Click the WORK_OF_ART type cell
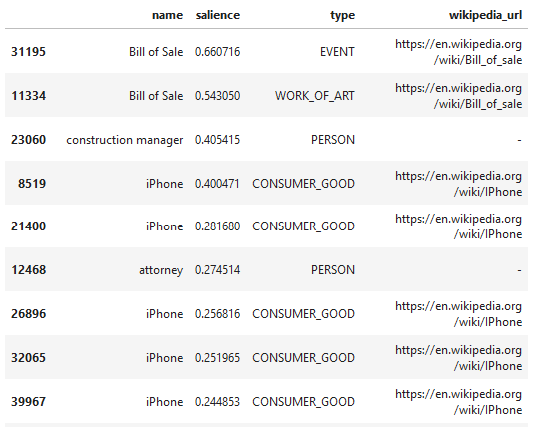The width and height of the screenshot is (536, 427). pyautogui.click(x=315, y=96)
